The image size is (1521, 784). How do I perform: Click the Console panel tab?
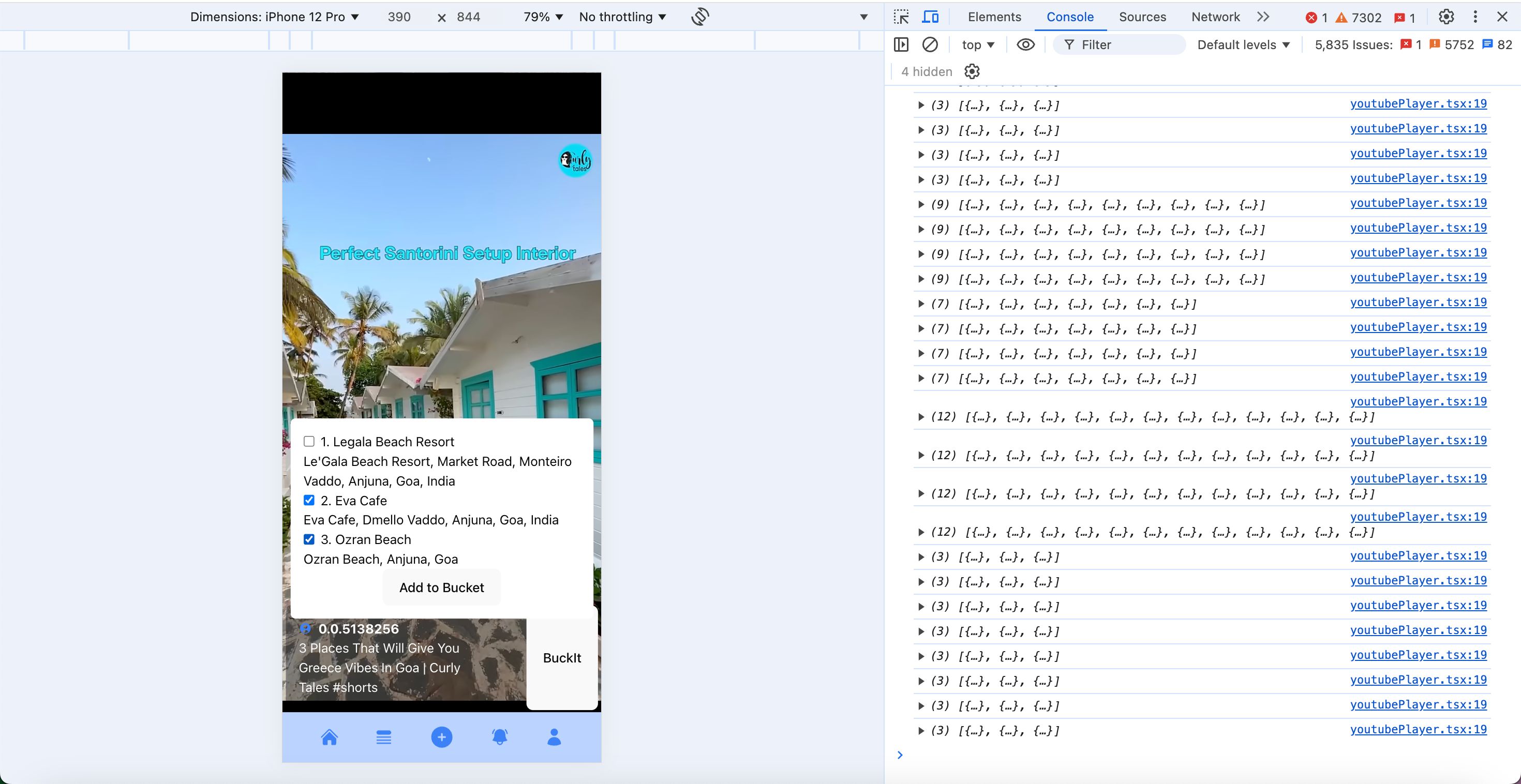click(1069, 16)
